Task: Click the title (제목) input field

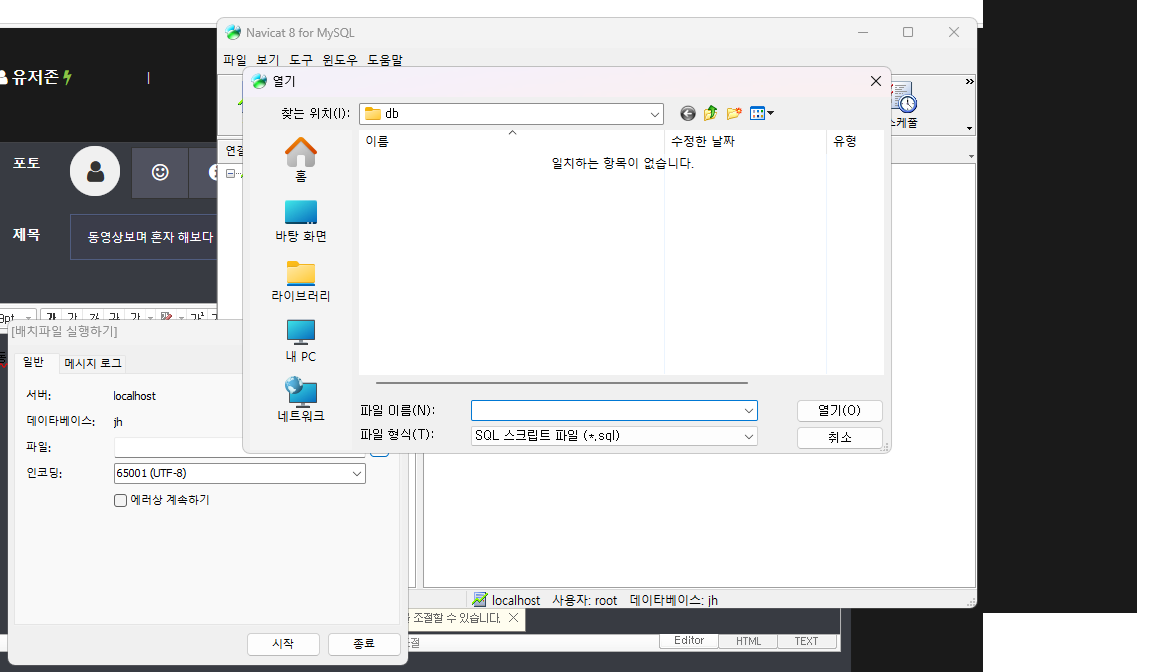Action: point(144,237)
